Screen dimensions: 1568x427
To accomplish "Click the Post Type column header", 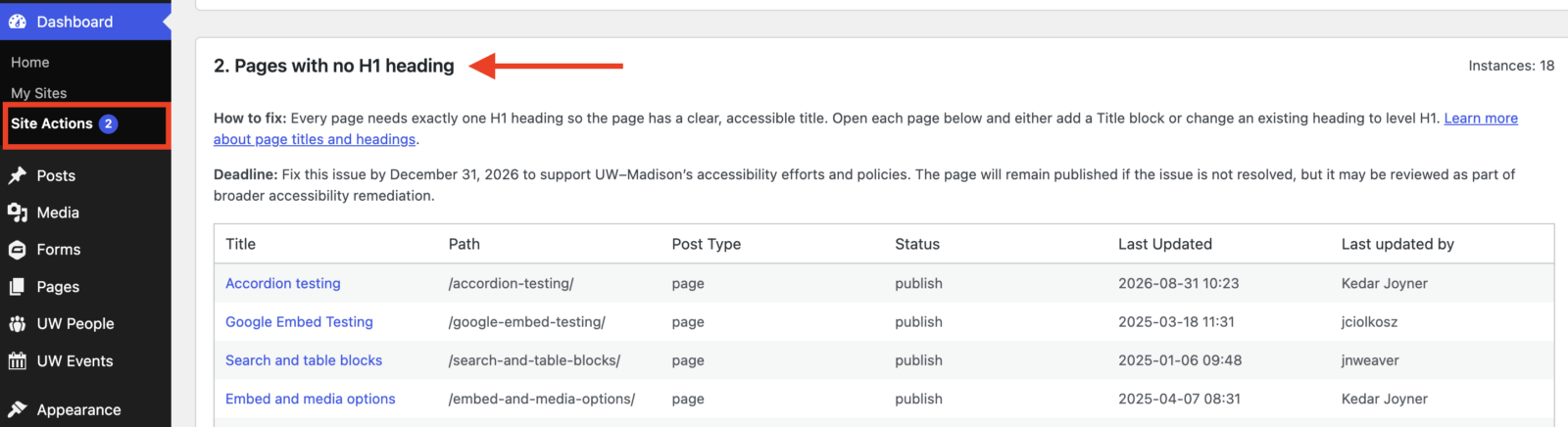I will click(x=707, y=244).
